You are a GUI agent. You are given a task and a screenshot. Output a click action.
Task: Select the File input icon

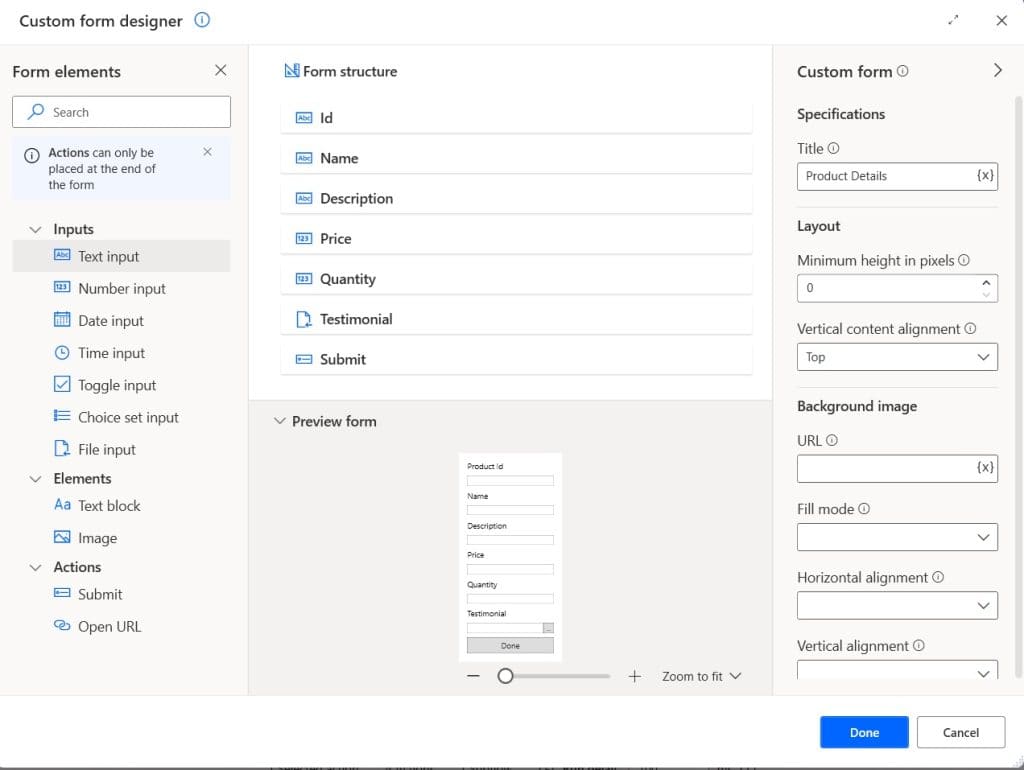coord(62,448)
